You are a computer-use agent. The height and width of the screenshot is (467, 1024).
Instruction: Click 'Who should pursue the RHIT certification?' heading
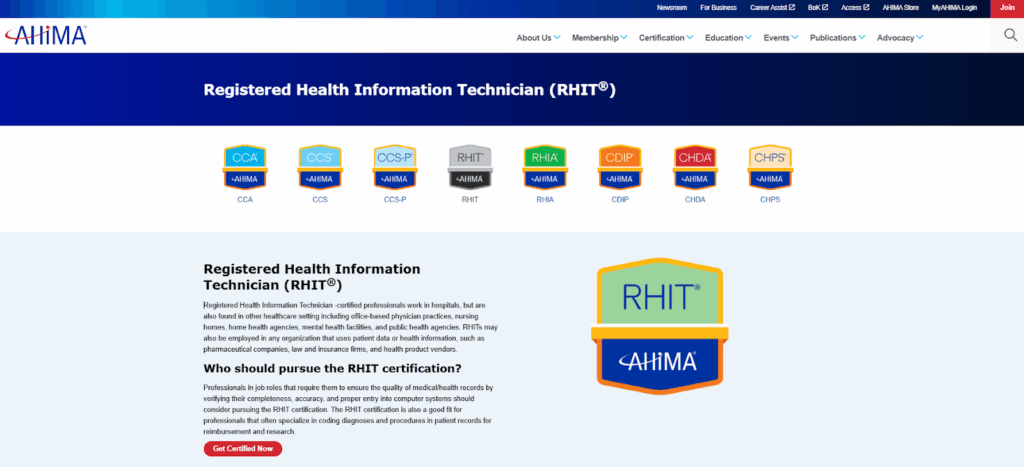click(x=332, y=368)
